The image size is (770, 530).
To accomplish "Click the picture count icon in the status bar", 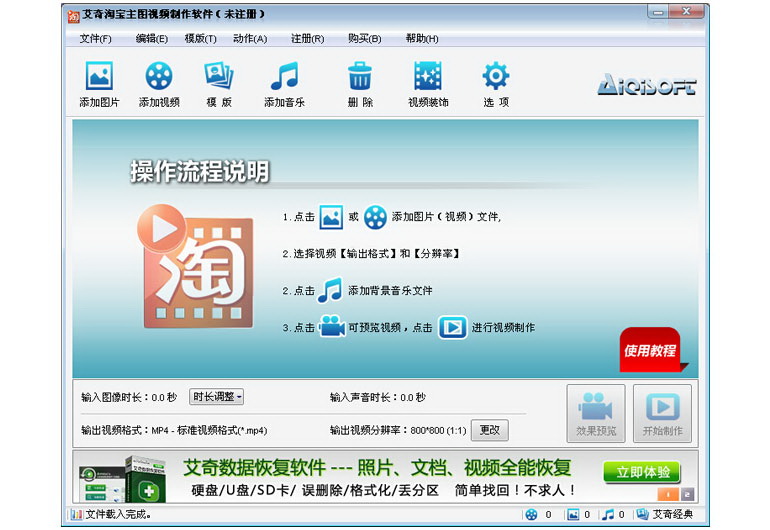I will click(573, 514).
